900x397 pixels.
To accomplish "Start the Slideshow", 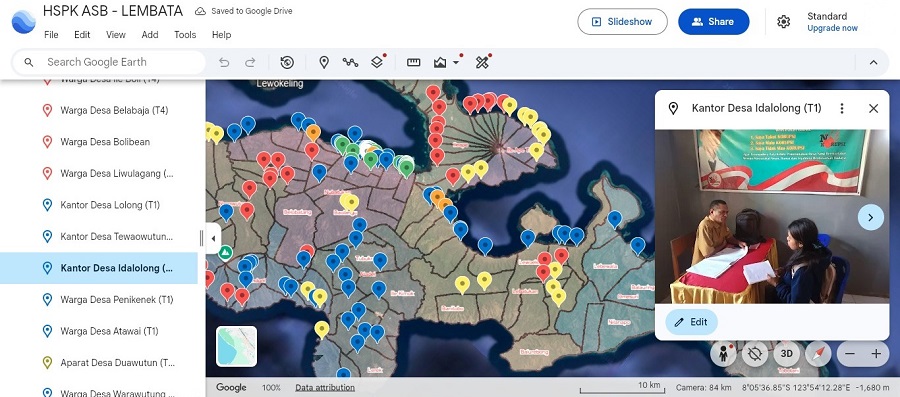I will [x=622, y=22].
